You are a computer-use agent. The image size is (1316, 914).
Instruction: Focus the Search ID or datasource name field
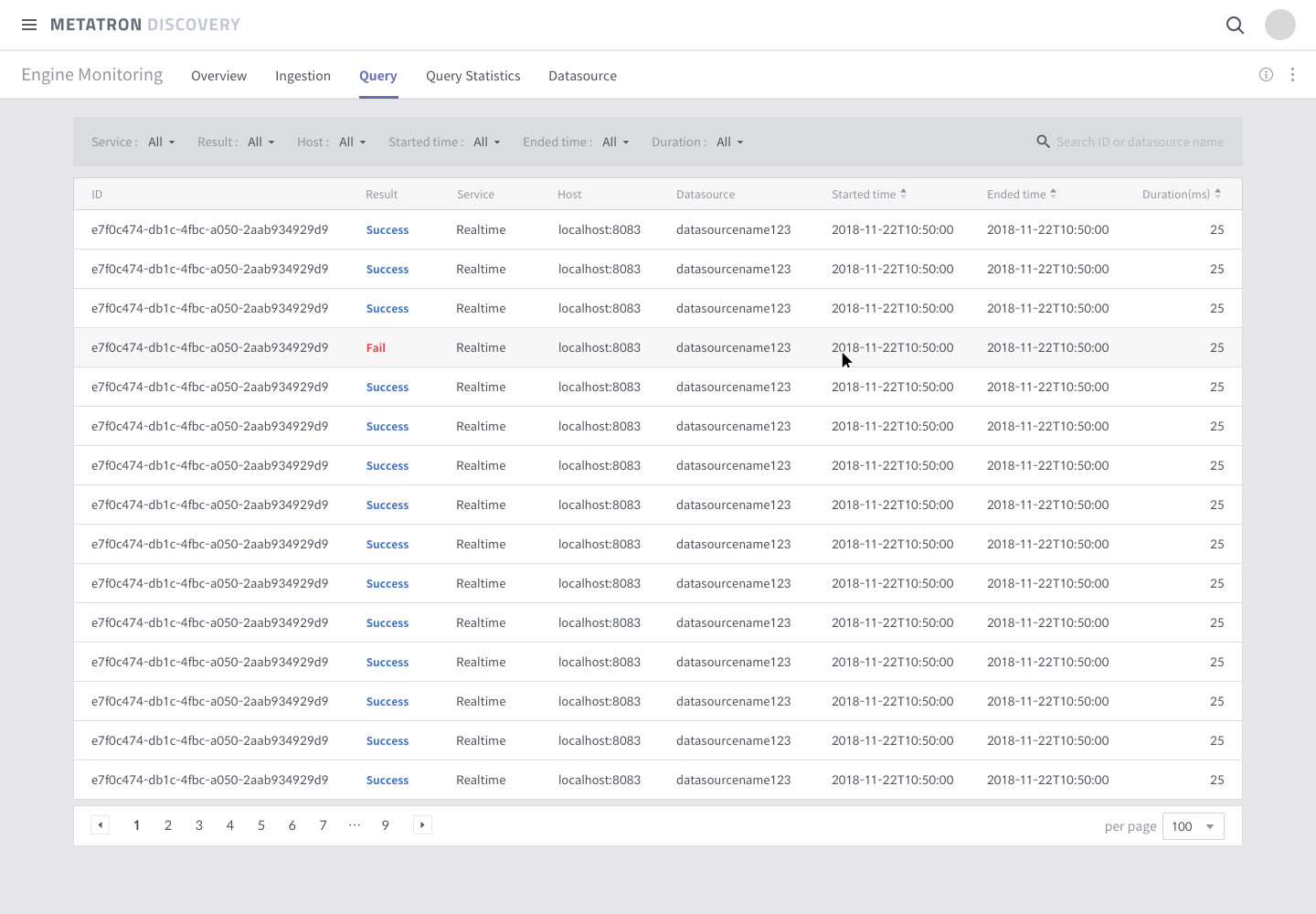pos(1140,142)
